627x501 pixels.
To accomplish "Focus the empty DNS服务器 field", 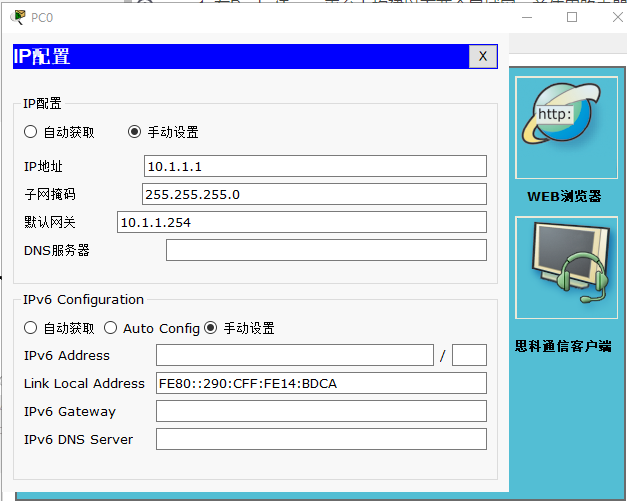I will 326,250.
